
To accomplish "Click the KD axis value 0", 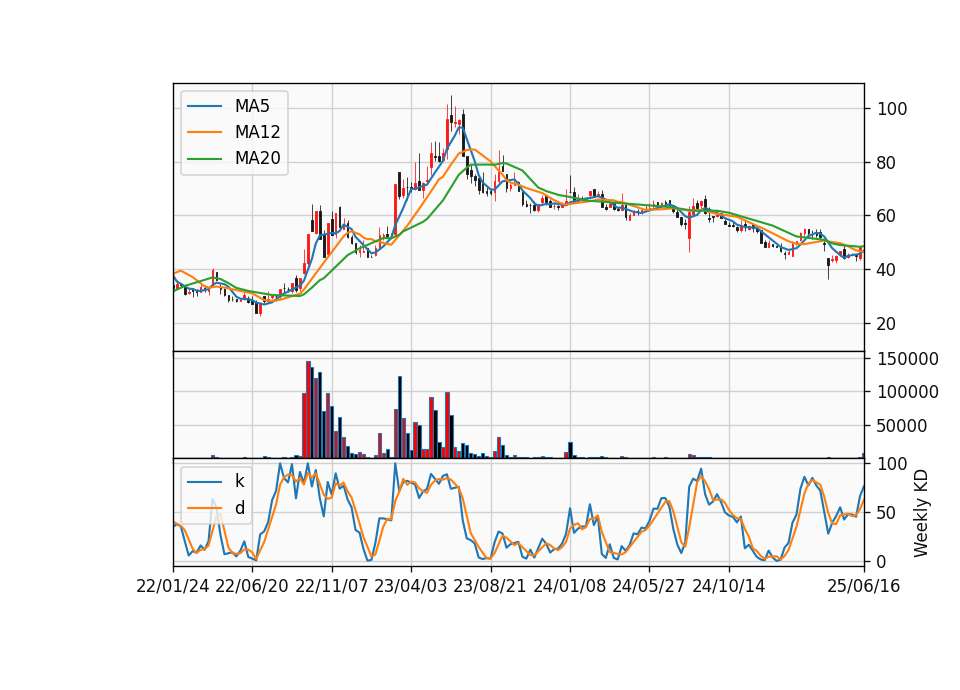I will tap(882, 562).
